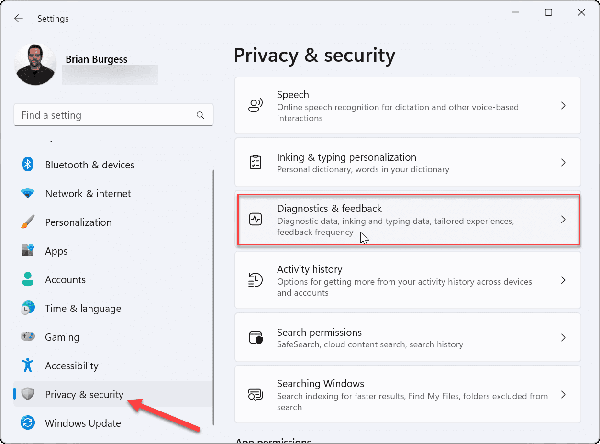This screenshot has height=444, width=600.
Task: Click the Apps icon in sidebar
Action: click(x=28, y=252)
